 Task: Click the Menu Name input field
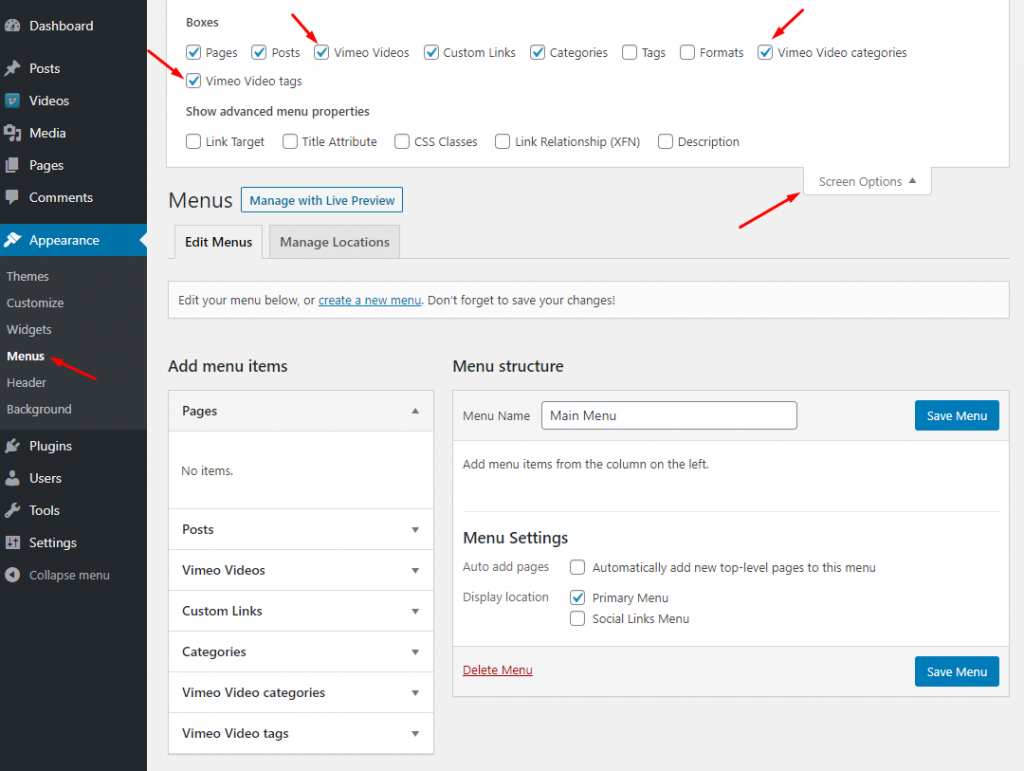pos(669,415)
